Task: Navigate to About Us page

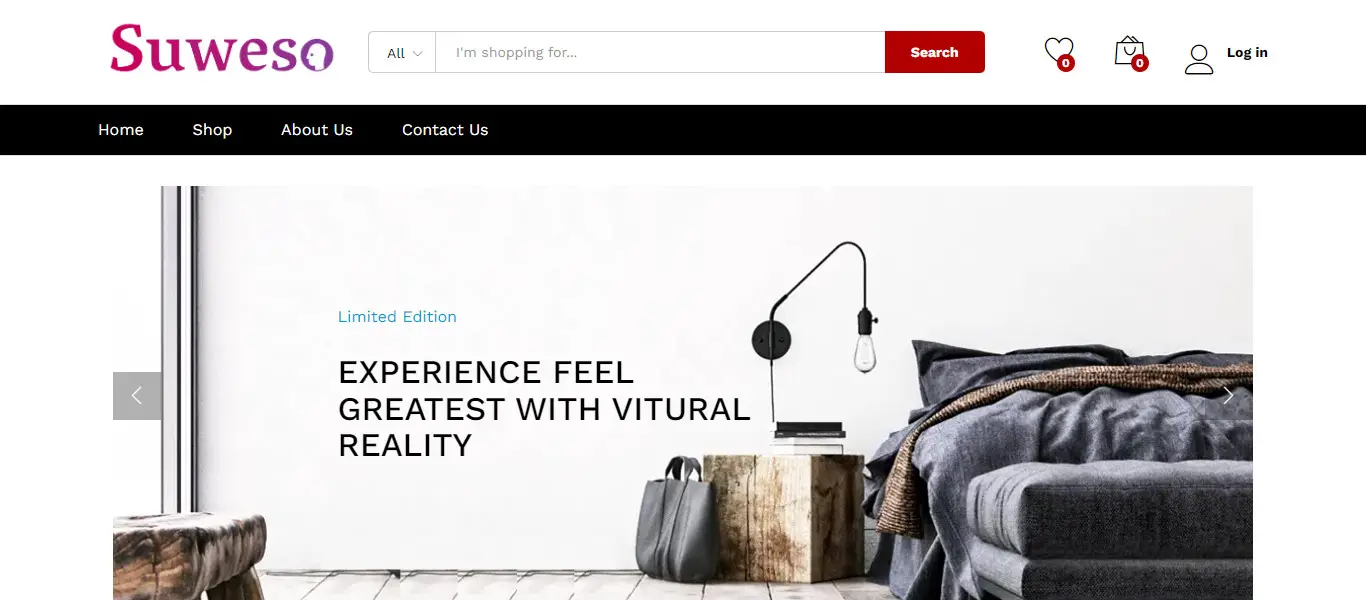Action: [317, 130]
